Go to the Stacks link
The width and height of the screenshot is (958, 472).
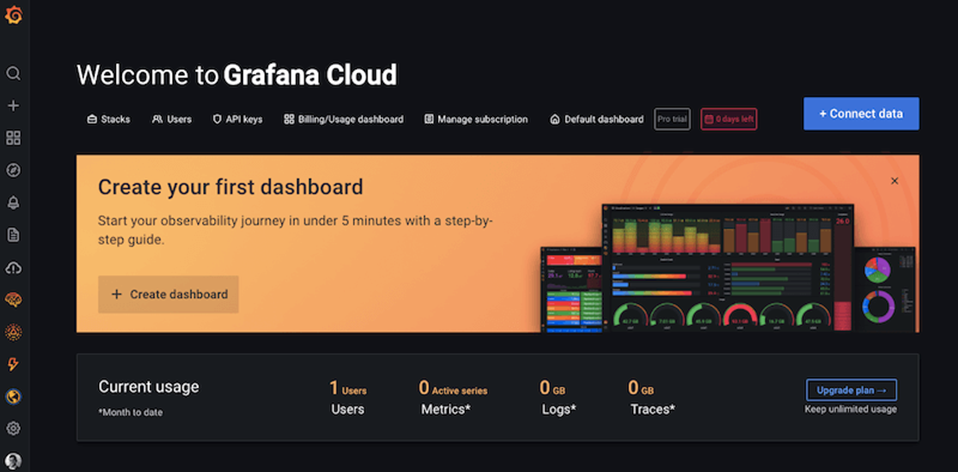pyautogui.click(x=108, y=119)
